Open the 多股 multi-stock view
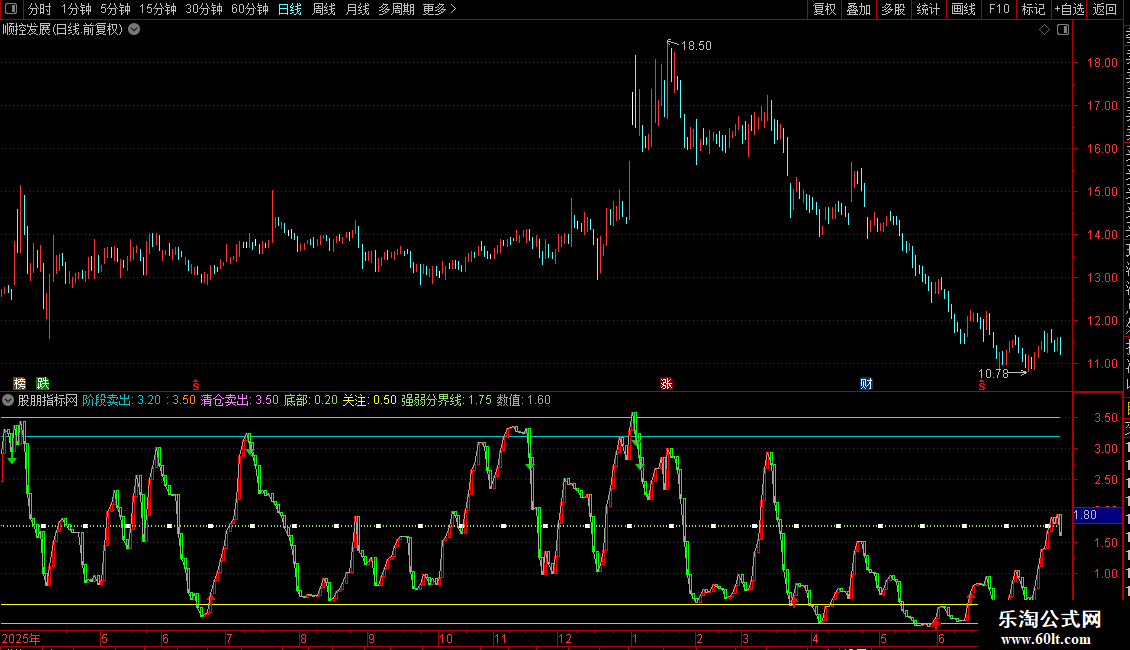This screenshot has height=650, width=1130. (894, 9)
